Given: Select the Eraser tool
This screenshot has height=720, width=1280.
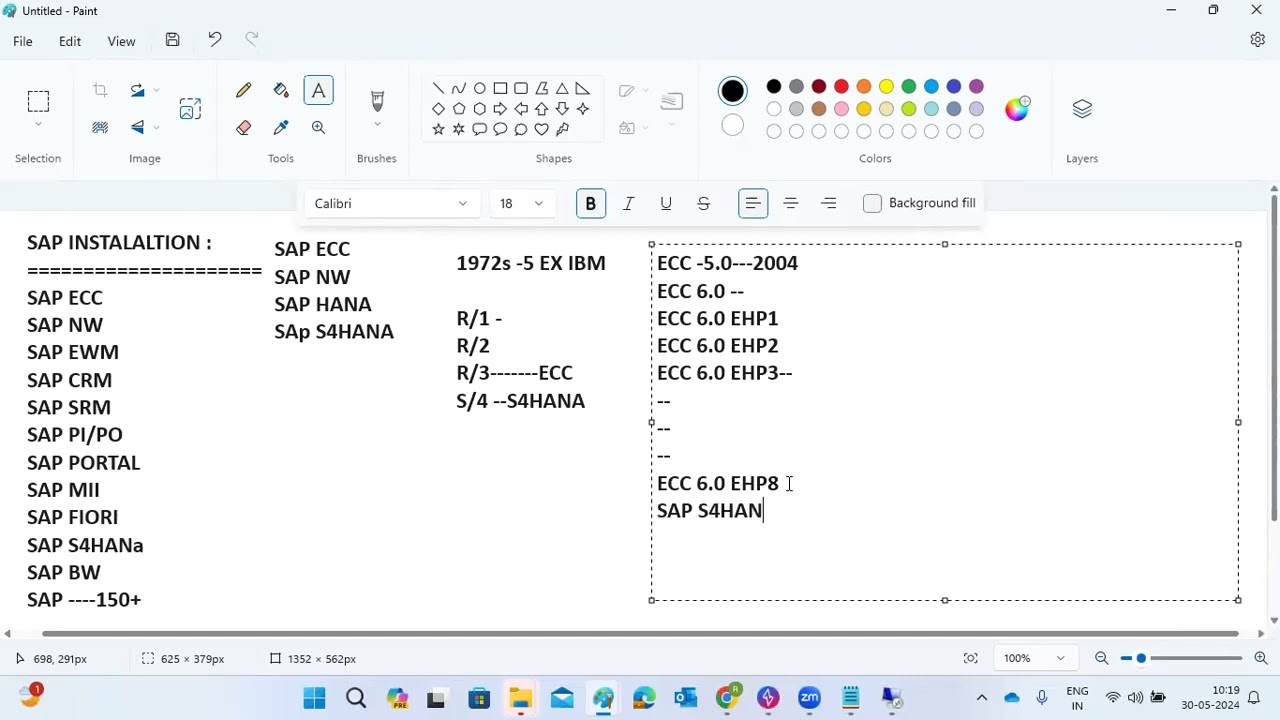Looking at the screenshot, I should [243, 128].
